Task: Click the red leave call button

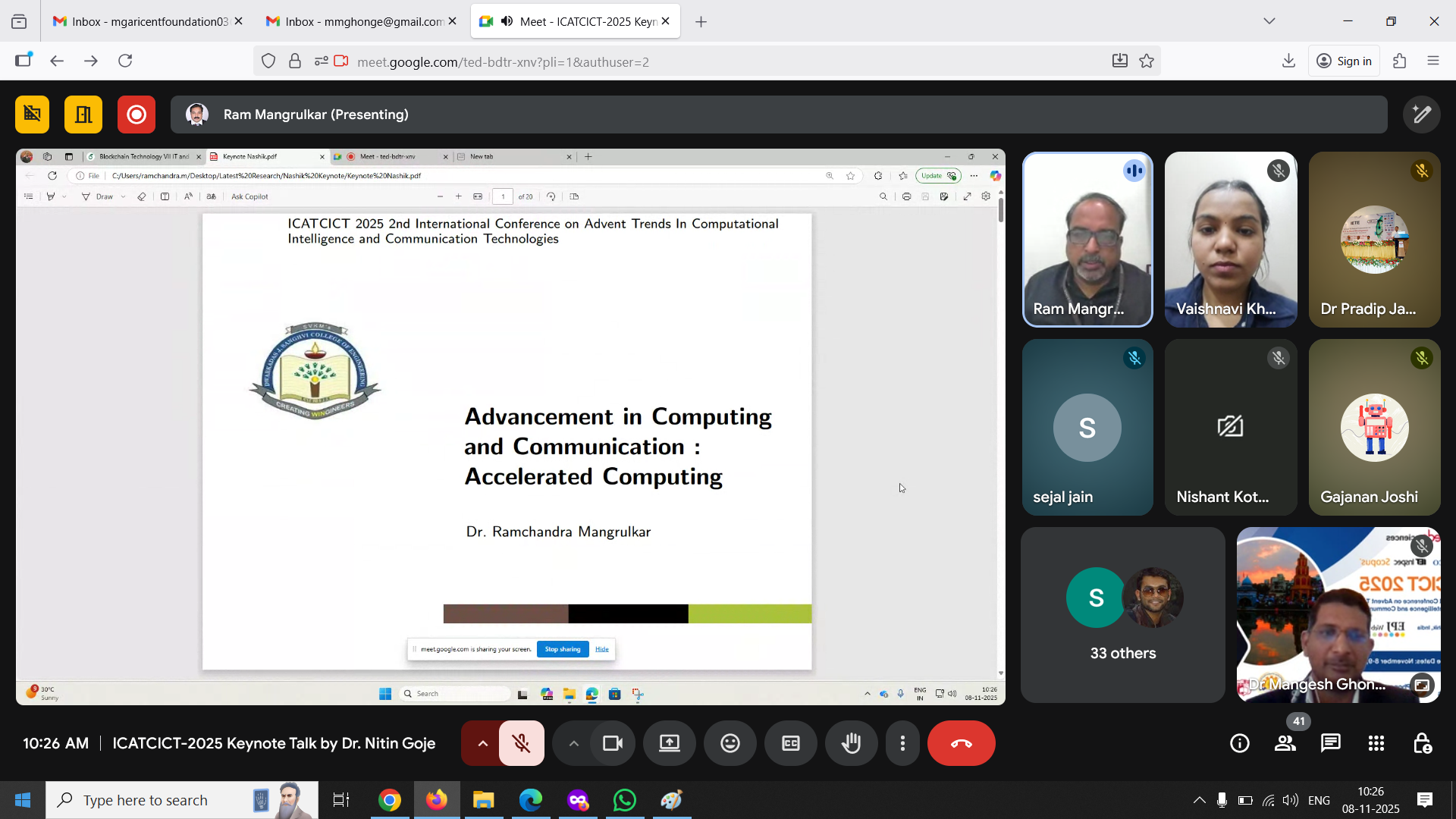Action: point(961,744)
